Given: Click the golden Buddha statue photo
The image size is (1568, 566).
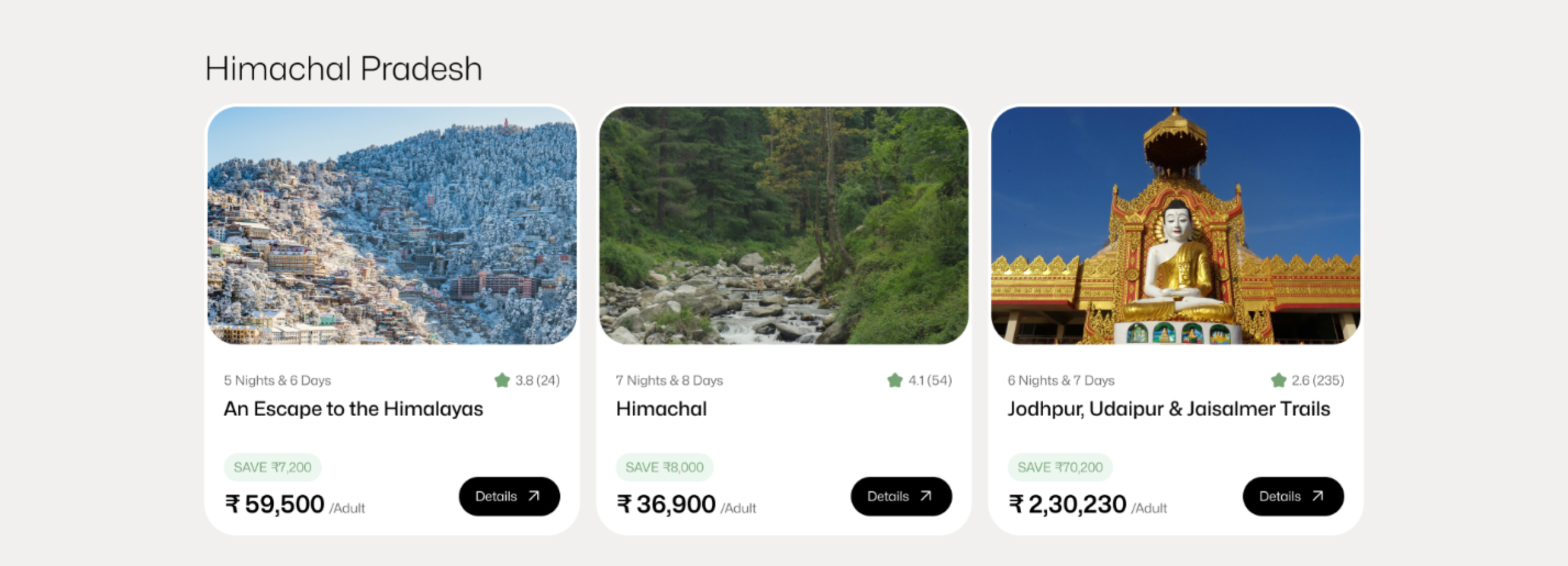Looking at the screenshot, I should [1175, 225].
